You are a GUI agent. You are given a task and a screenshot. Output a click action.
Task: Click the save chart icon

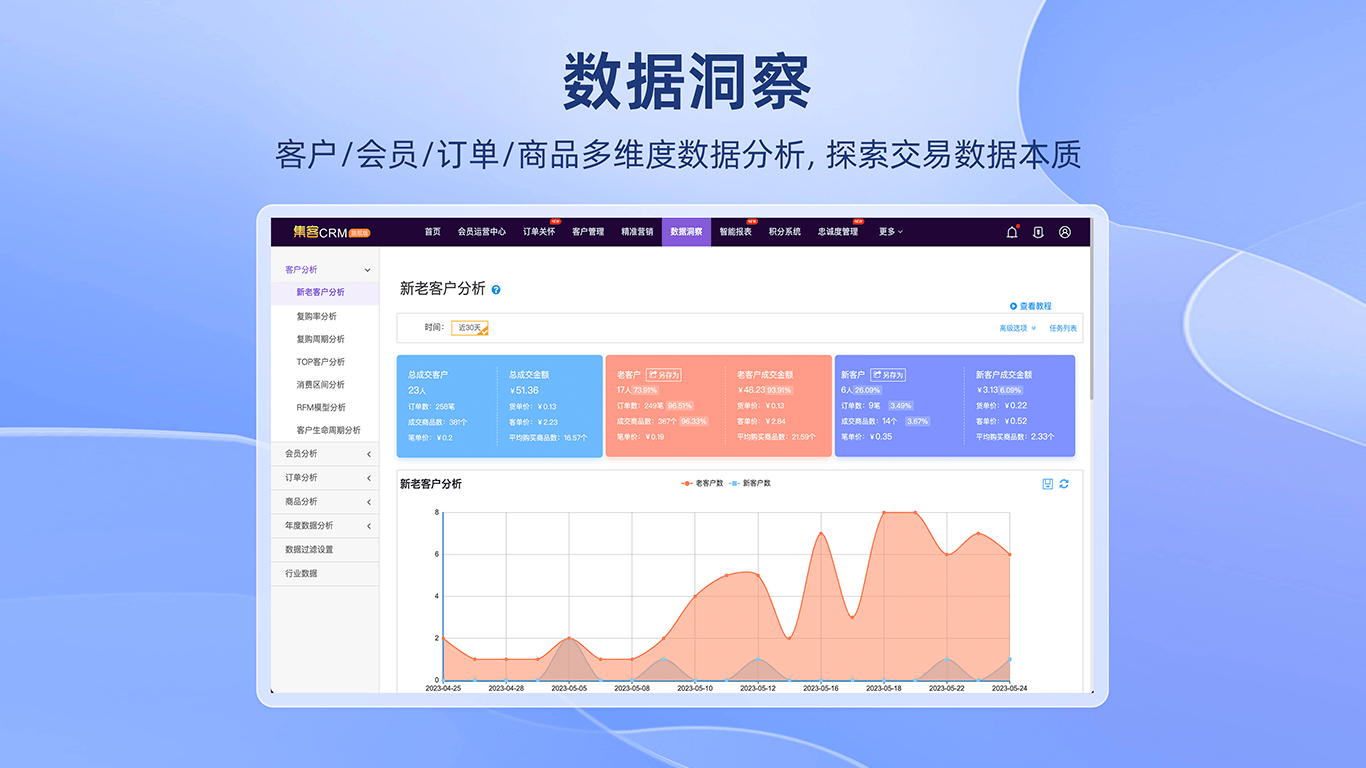tap(1045, 484)
